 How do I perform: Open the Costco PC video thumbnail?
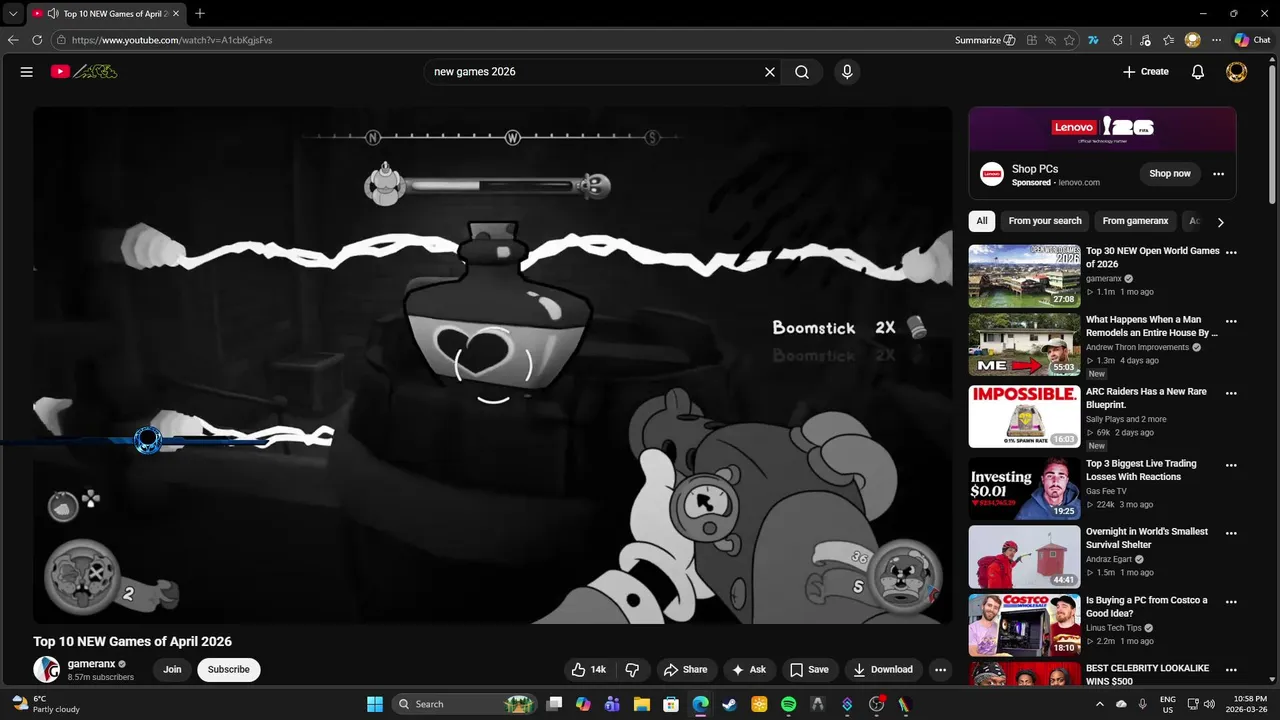1024,625
